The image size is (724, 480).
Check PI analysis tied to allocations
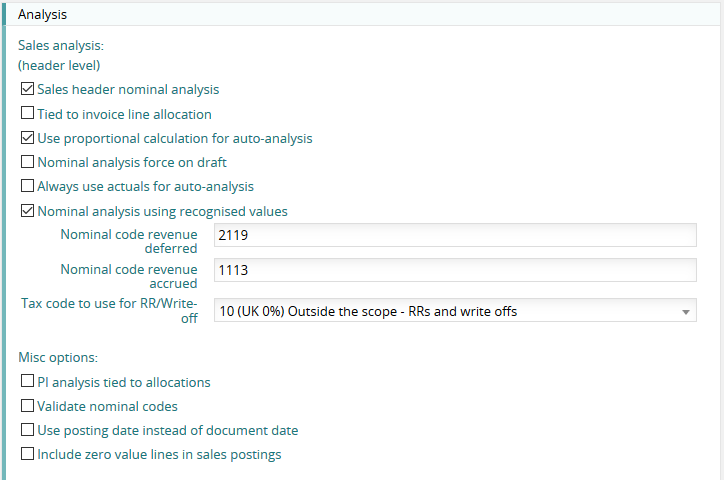pos(28,382)
